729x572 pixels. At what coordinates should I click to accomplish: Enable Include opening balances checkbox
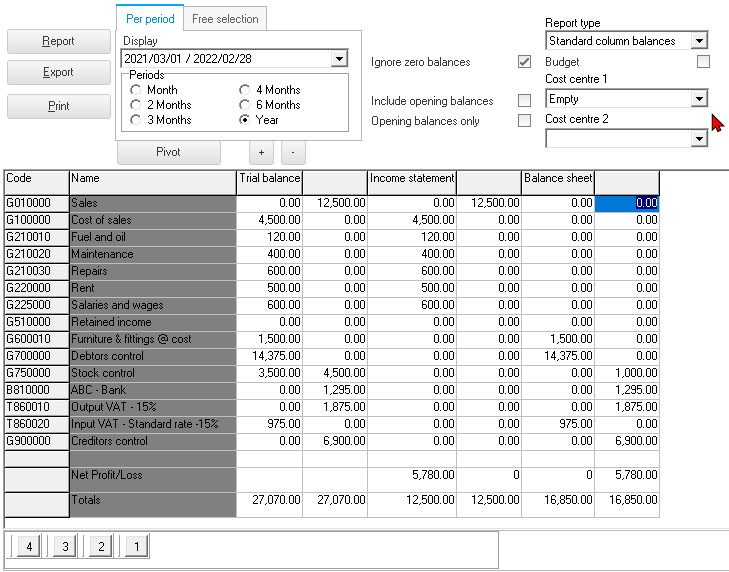point(524,101)
